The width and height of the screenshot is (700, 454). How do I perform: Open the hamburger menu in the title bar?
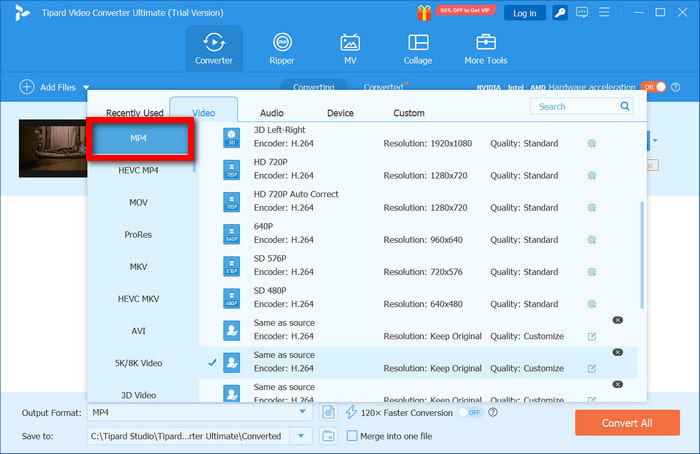604,12
